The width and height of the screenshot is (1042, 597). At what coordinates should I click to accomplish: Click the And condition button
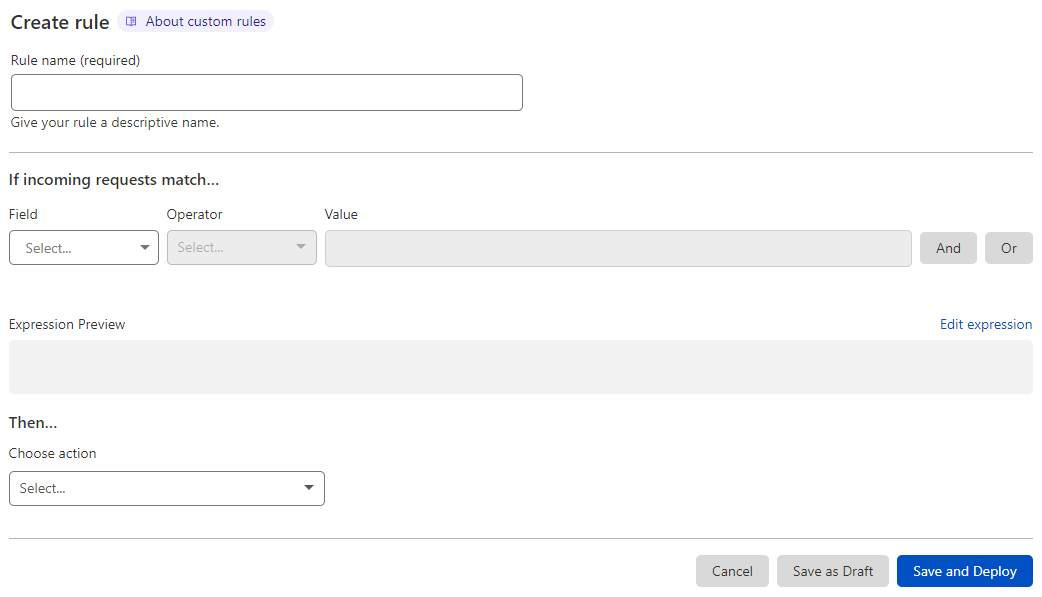tap(948, 247)
